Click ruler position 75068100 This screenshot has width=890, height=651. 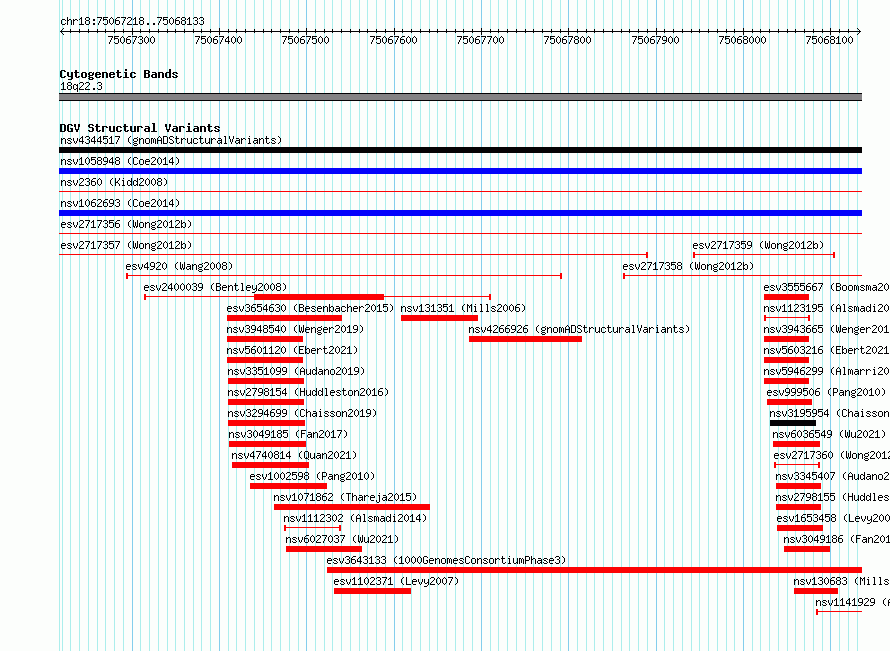(829, 40)
